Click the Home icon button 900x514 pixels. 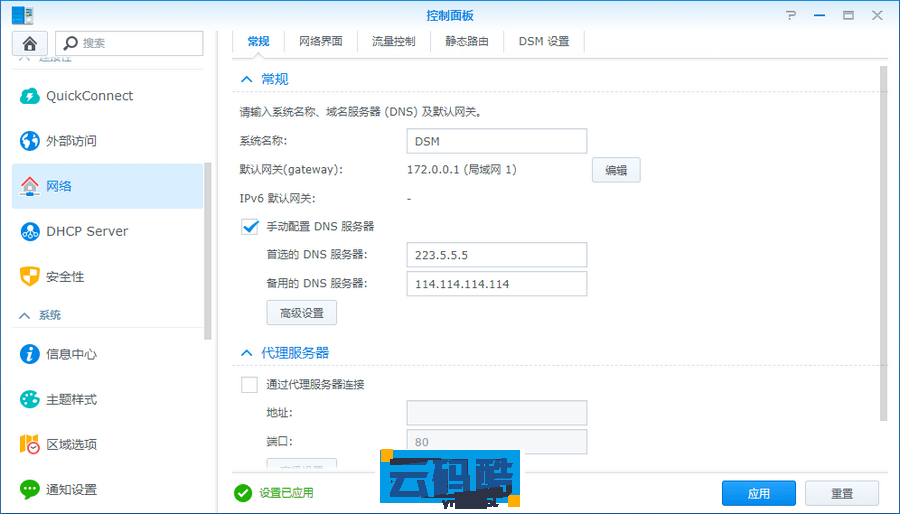click(x=30, y=43)
